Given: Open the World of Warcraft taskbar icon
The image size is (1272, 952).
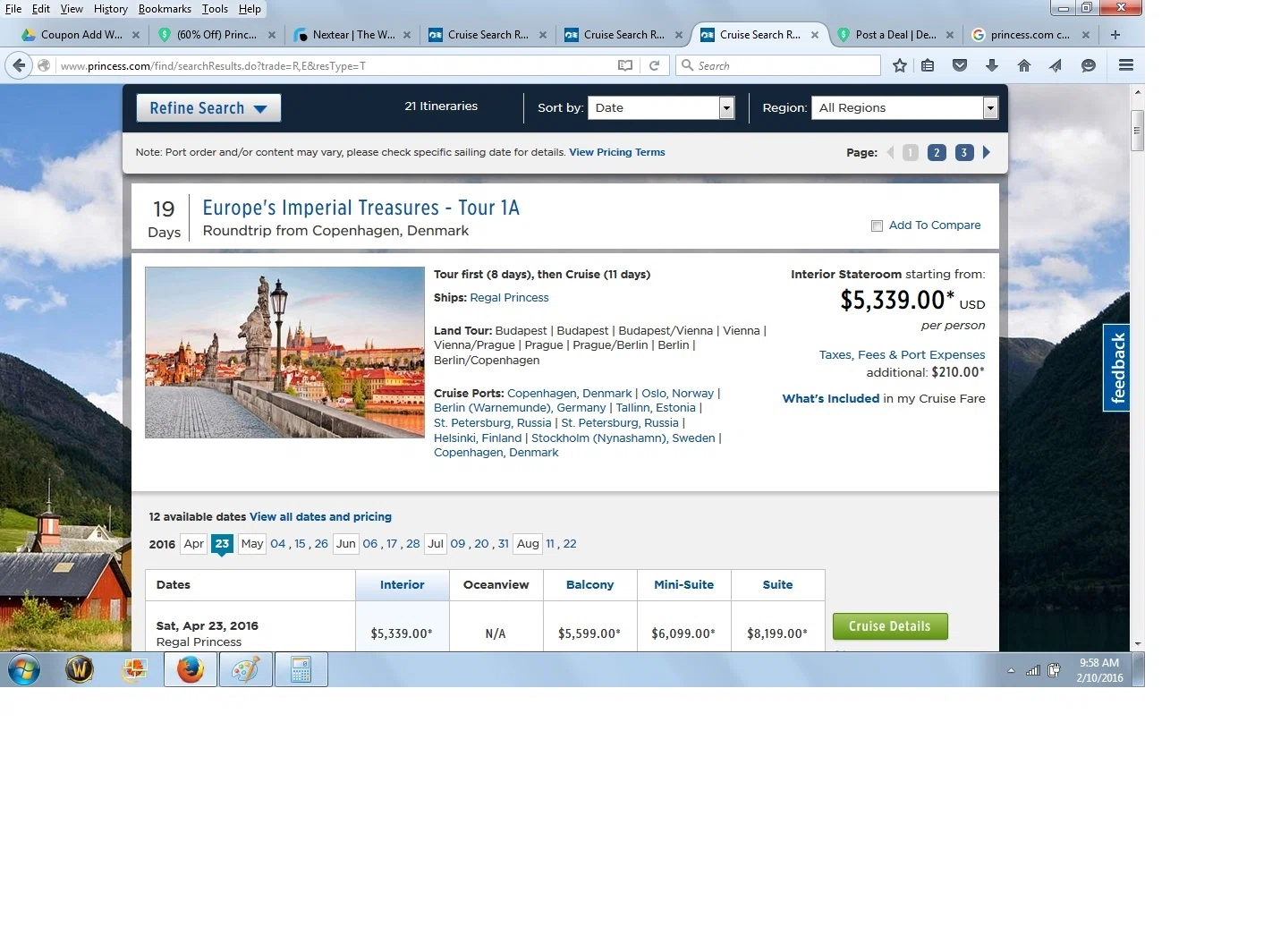Looking at the screenshot, I should (80, 669).
